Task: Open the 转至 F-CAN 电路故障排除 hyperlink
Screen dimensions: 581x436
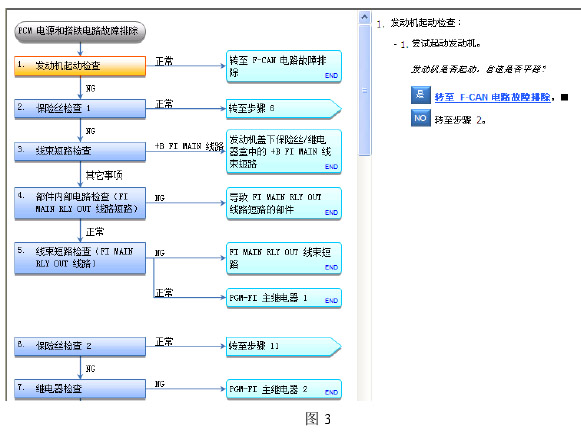Action: click(492, 97)
